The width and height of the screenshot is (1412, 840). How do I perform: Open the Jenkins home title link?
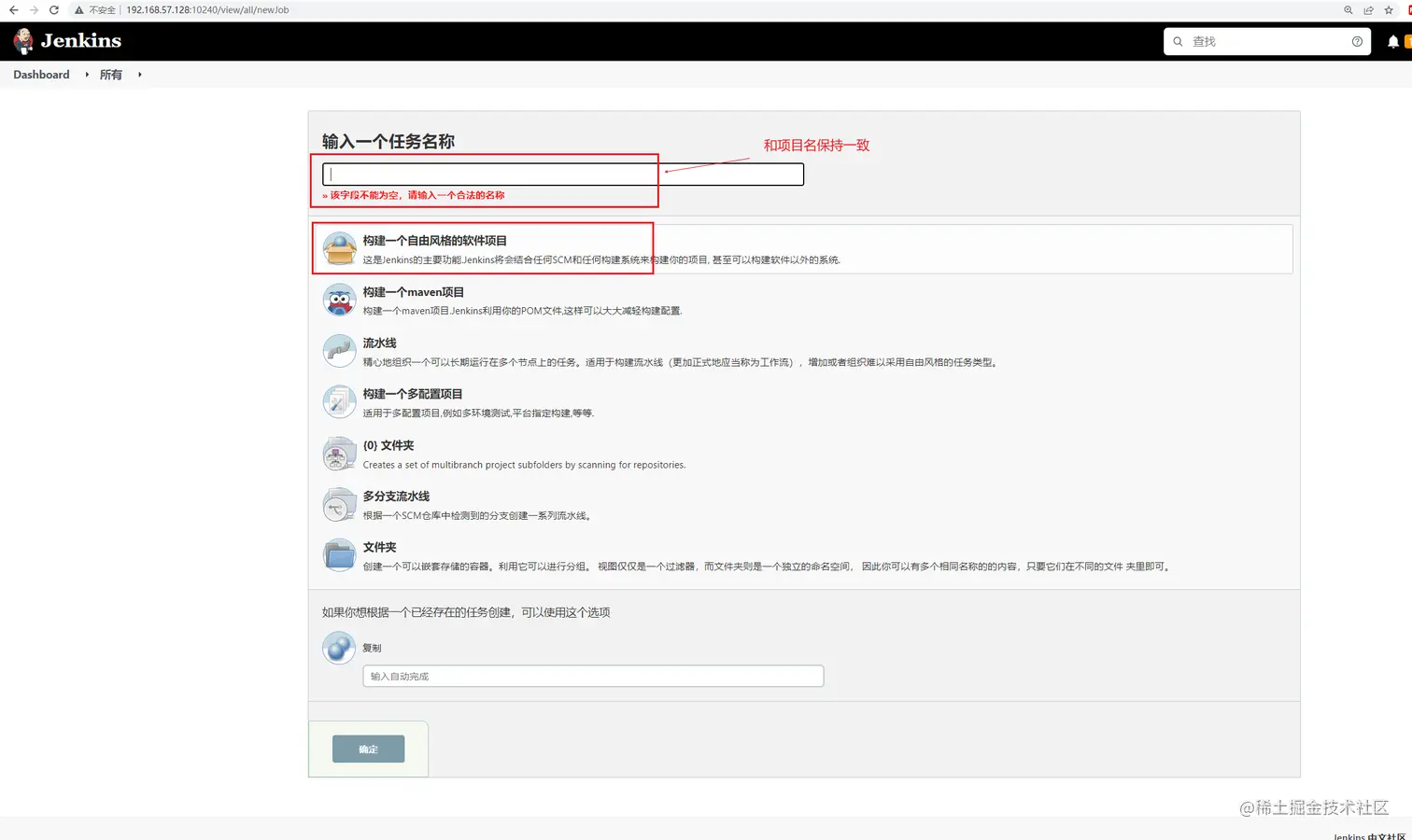pos(80,40)
